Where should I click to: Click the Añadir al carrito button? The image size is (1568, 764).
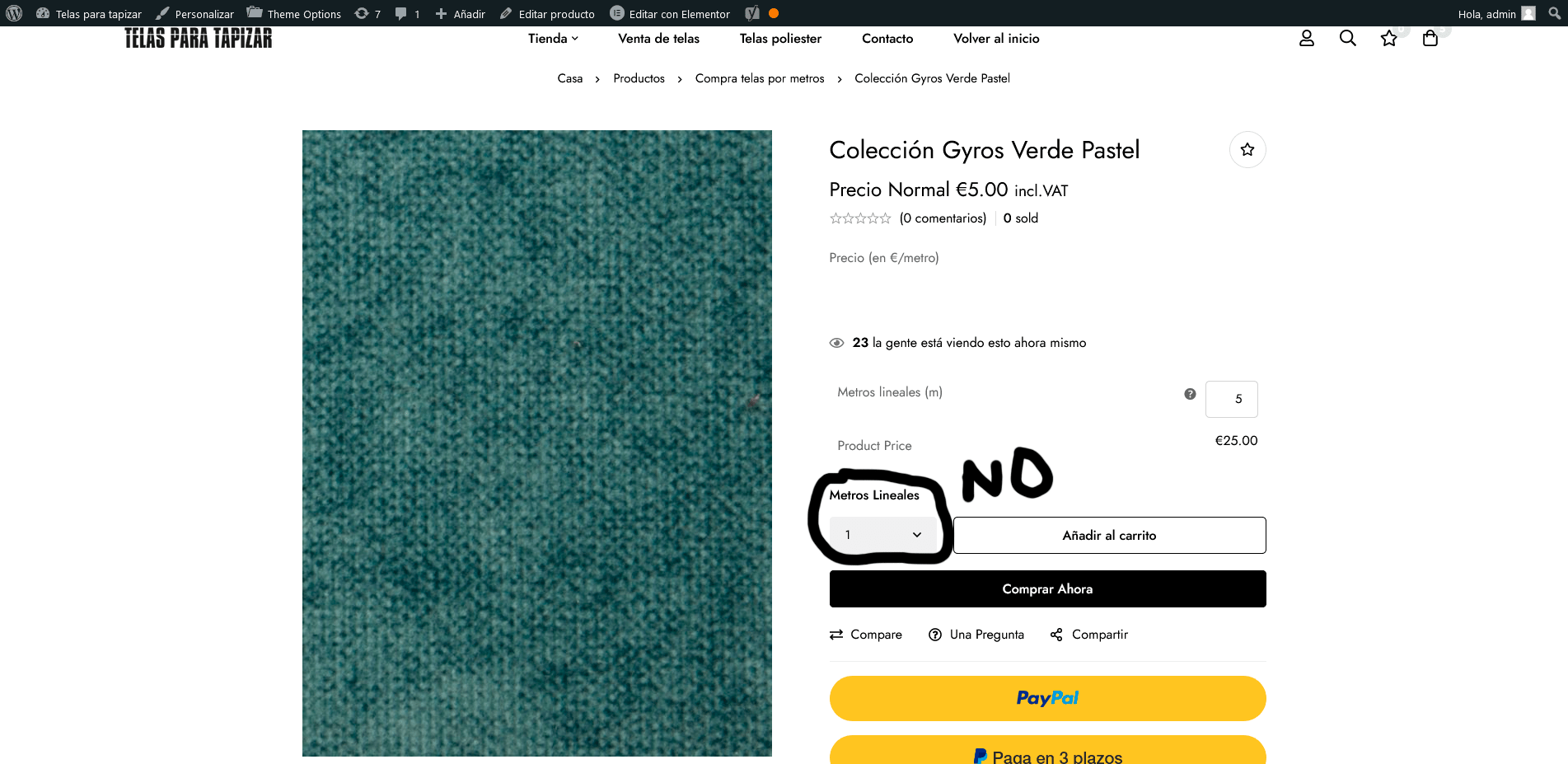[x=1109, y=536]
